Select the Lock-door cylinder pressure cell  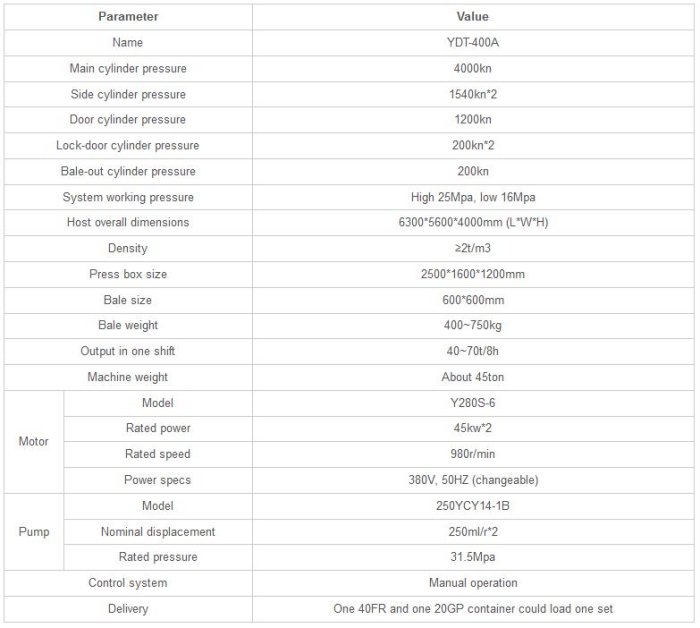pos(127,146)
